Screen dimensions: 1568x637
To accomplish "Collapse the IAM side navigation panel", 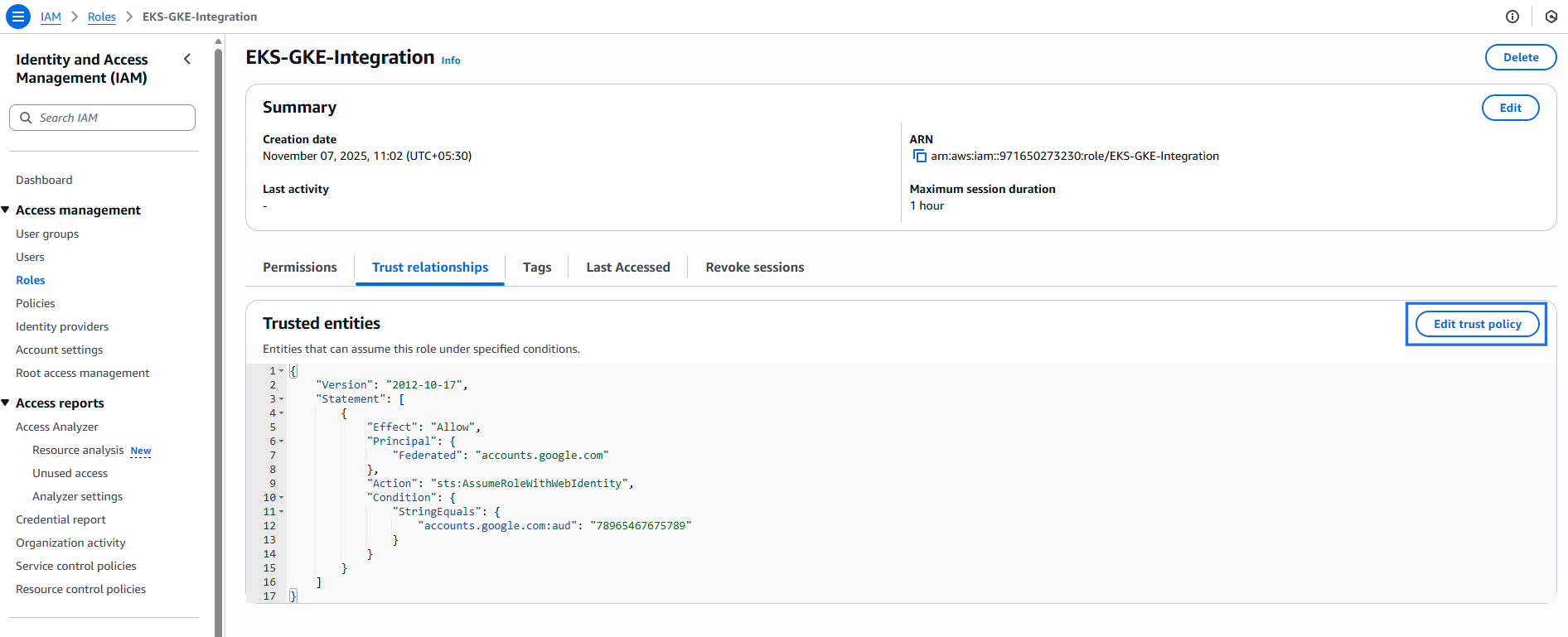I will [x=187, y=59].
